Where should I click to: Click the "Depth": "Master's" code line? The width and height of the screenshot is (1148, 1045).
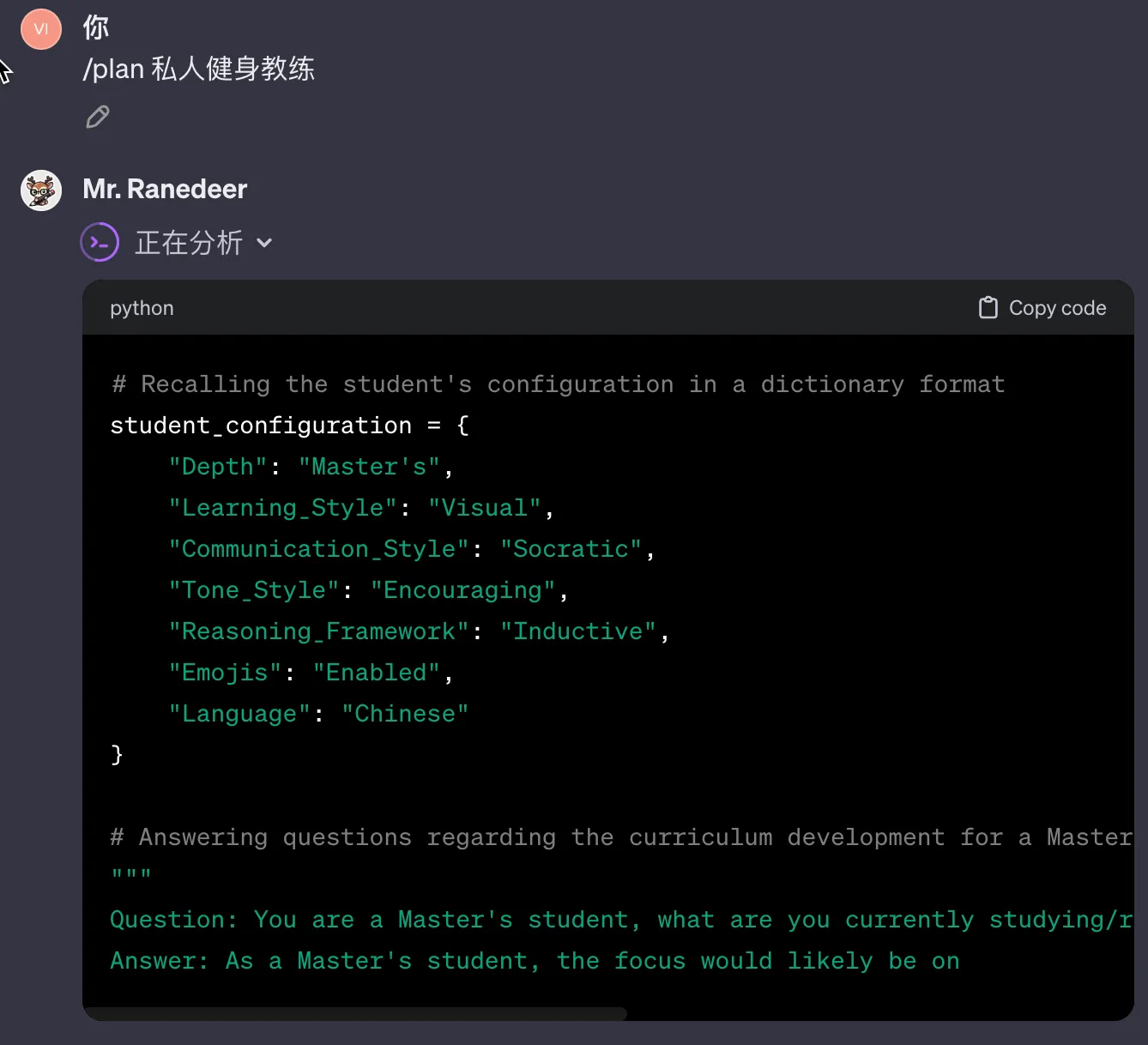pyautogui.click(x=311, y=467)
